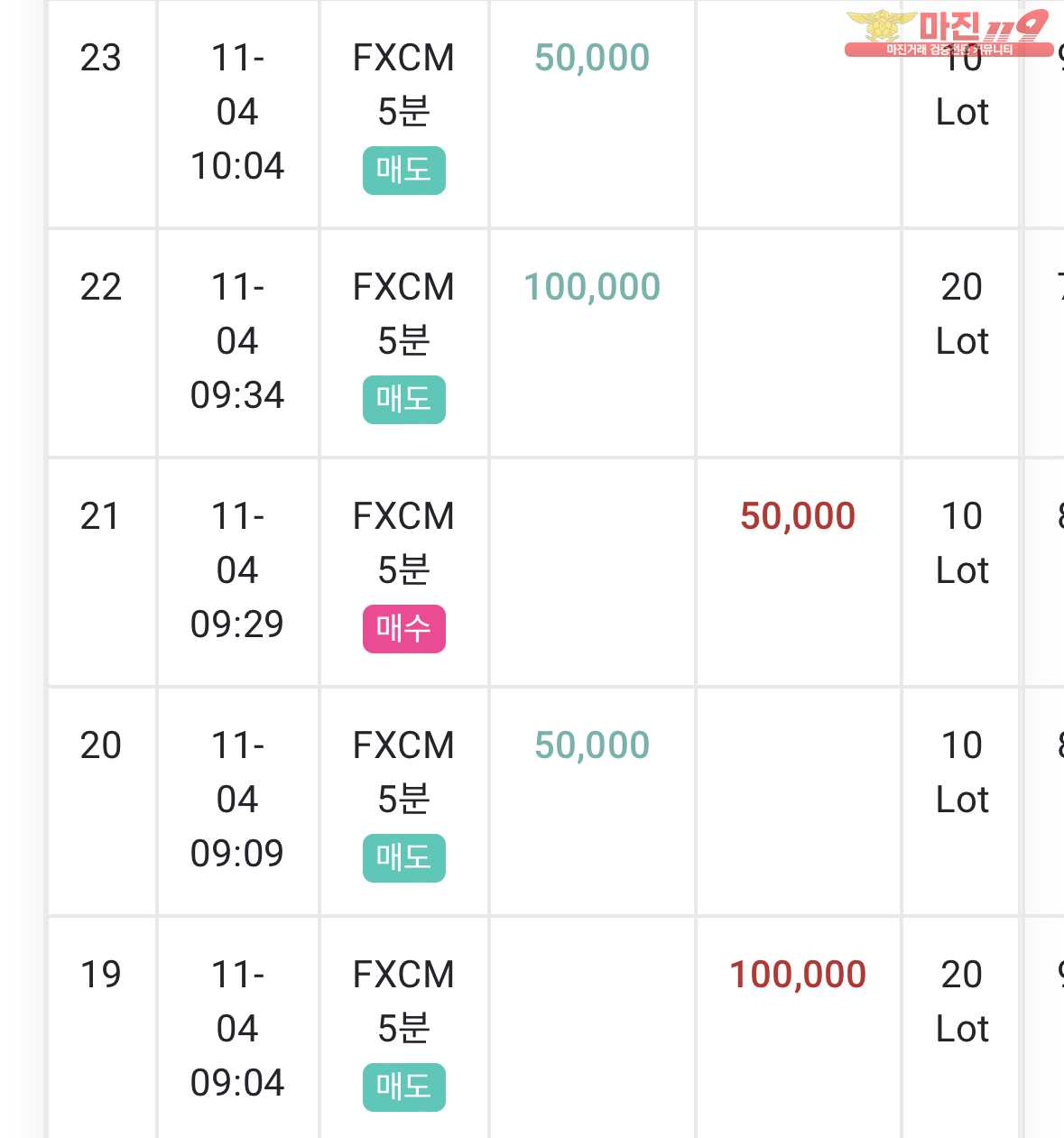
Task: Select row number 21
Action: (100, 516)
